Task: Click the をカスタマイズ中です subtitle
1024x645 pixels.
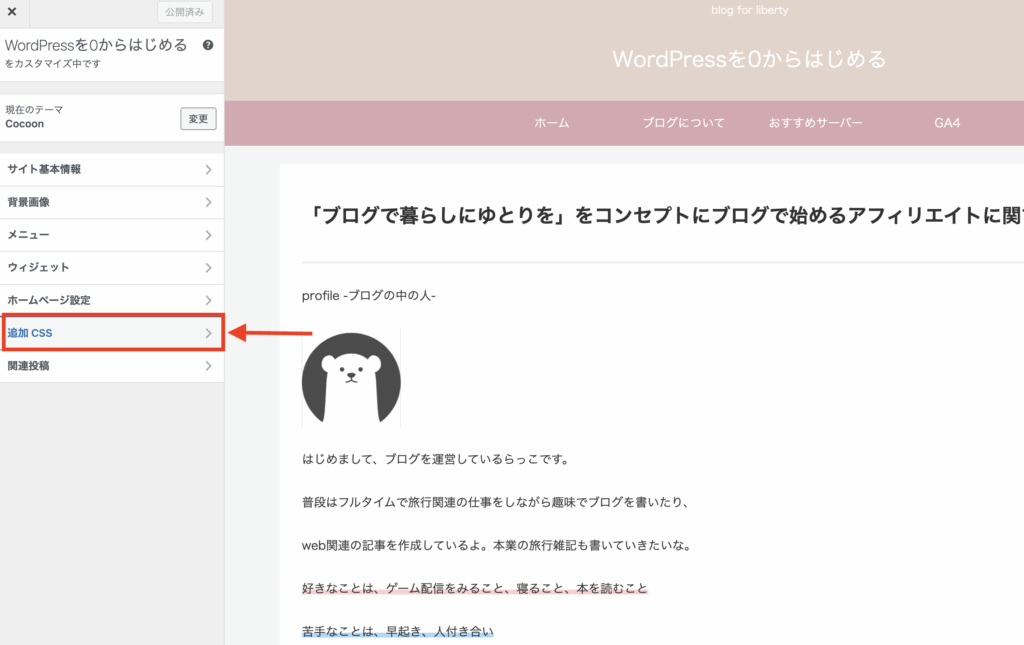Action: [x=53, y=64]
